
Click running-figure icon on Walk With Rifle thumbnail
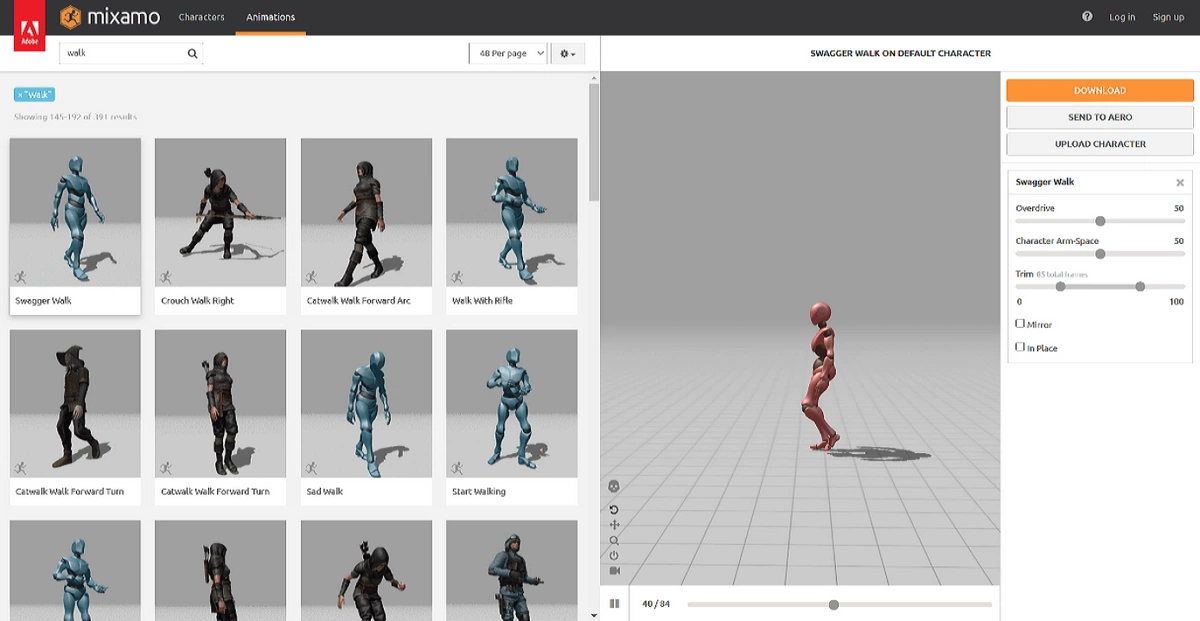[x=457, y=276]
